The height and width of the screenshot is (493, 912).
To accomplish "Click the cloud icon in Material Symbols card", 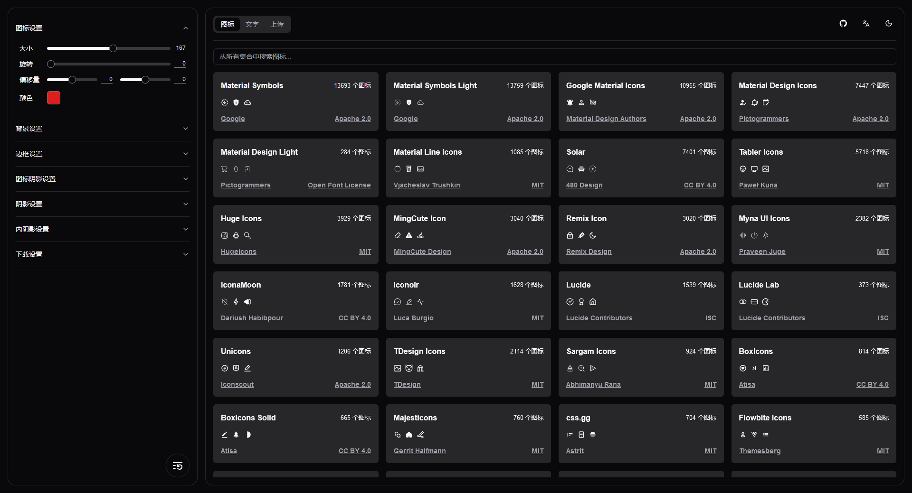I will pos(247,102).
